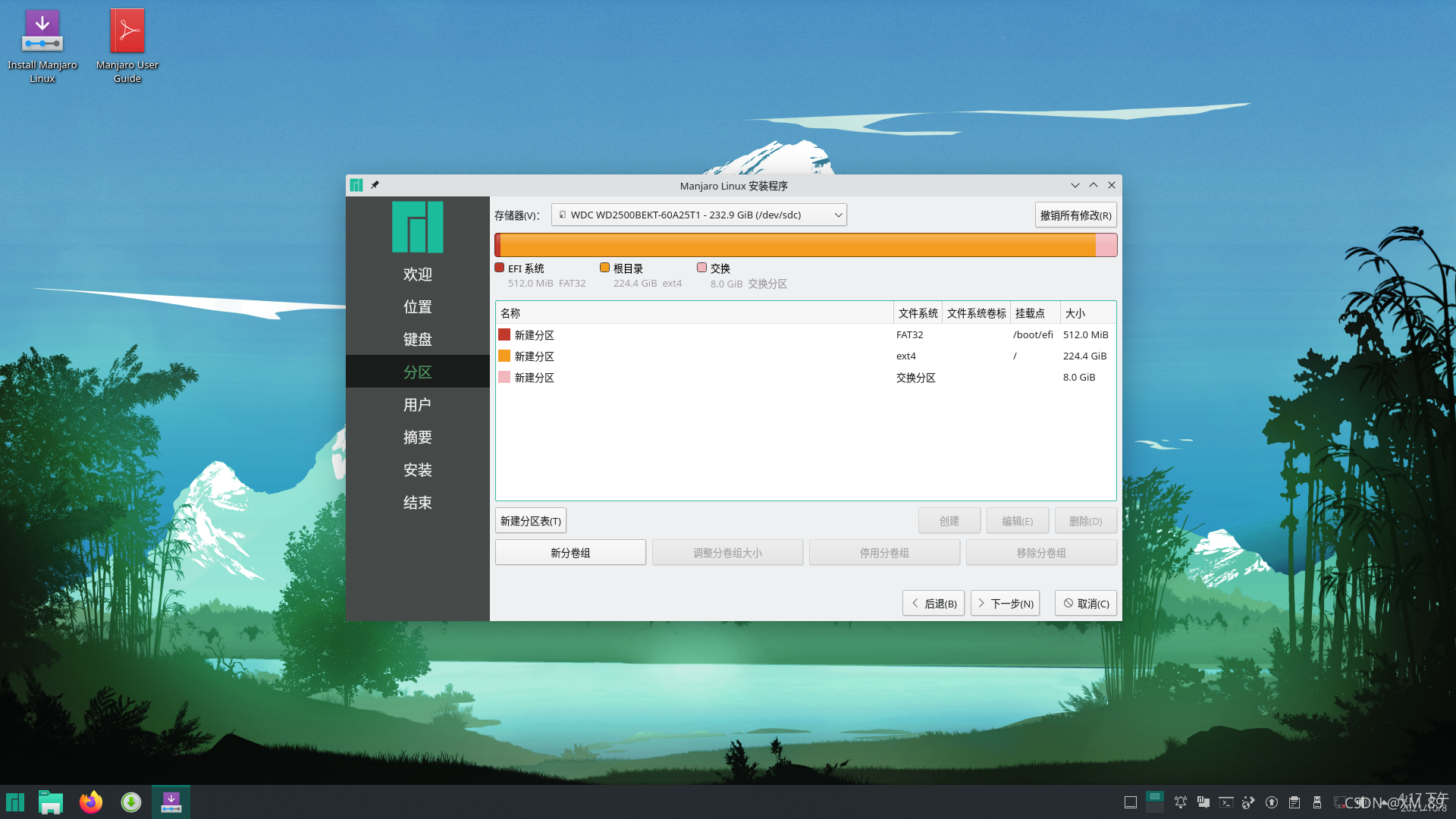
Task: Click the red EFI segment in partition bar
Action: pos(497,245)
